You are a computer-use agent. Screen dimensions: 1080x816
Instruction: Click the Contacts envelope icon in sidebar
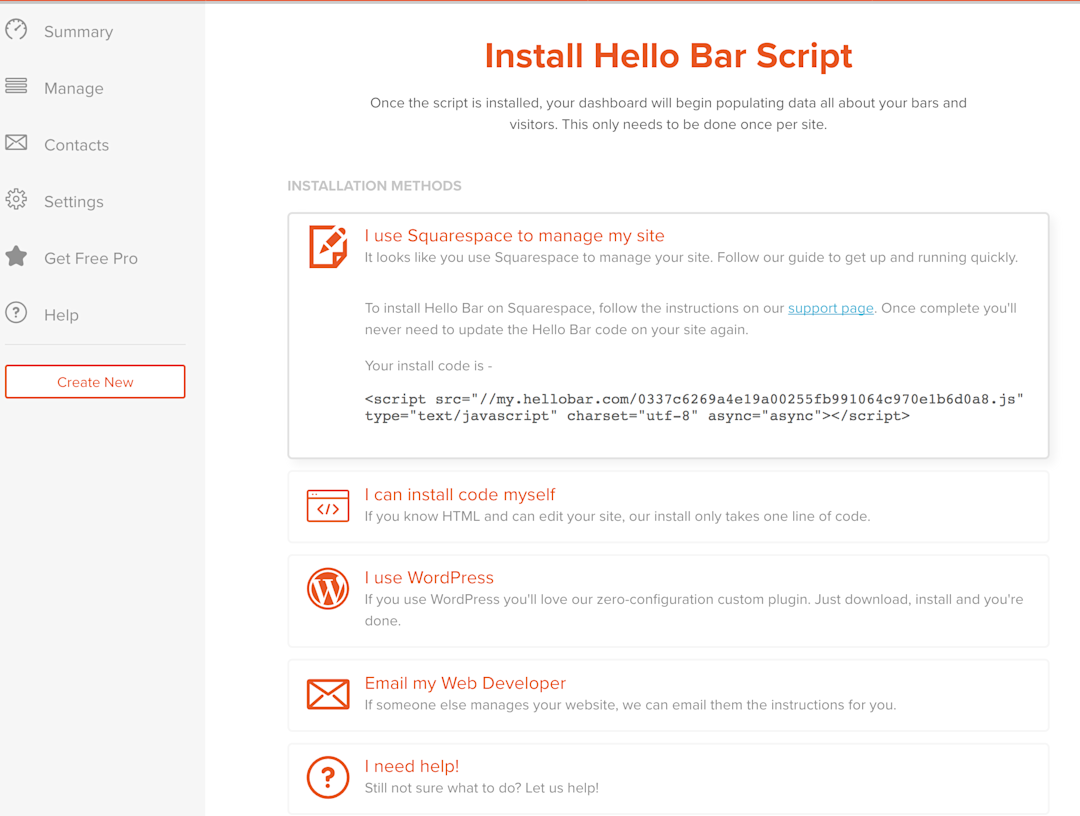[16, 143]
